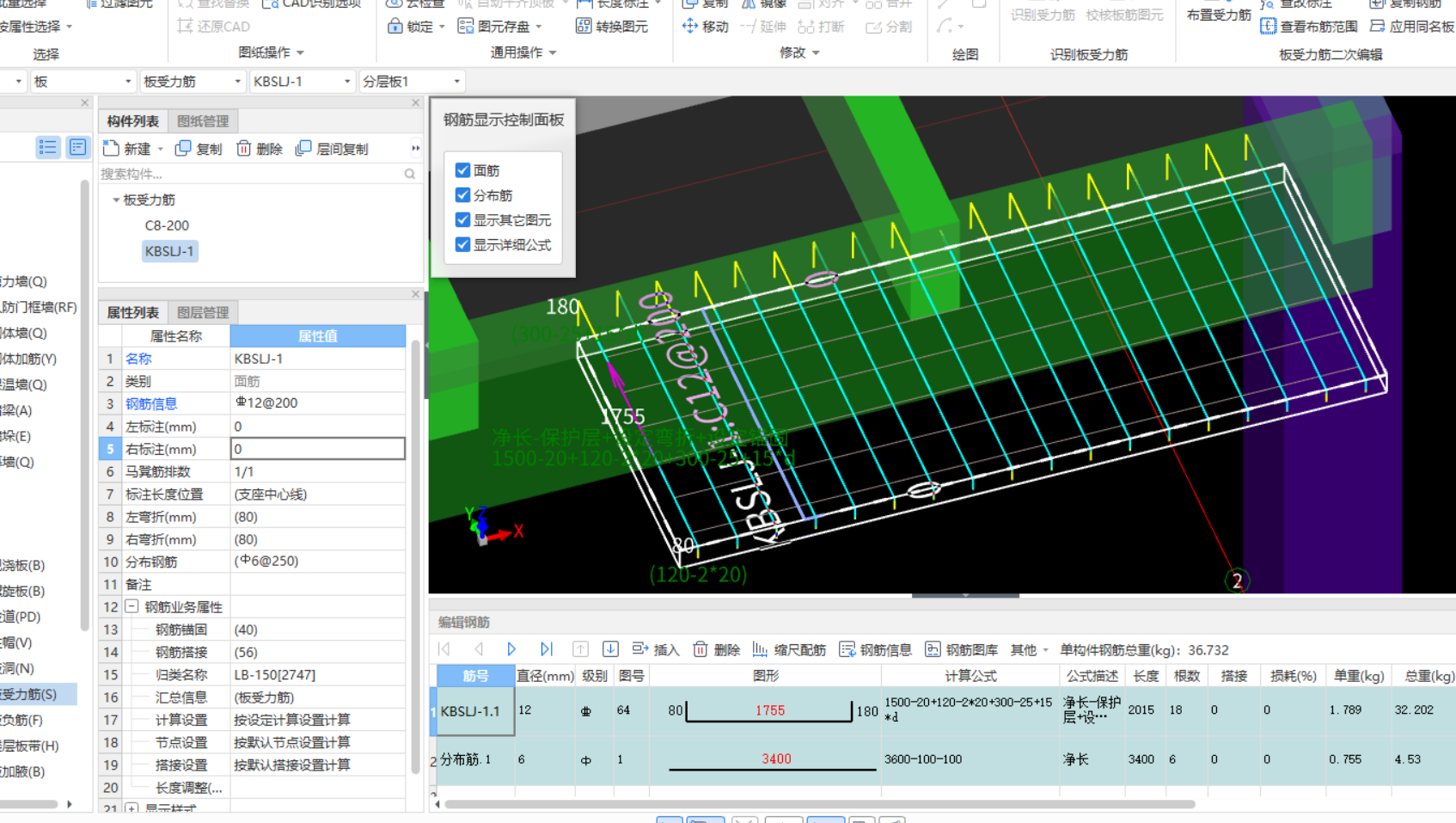This screenshot has width=1456, height=823.
Task: Expand the 图纸操作 group menu
Action: (x=300, y=53)
